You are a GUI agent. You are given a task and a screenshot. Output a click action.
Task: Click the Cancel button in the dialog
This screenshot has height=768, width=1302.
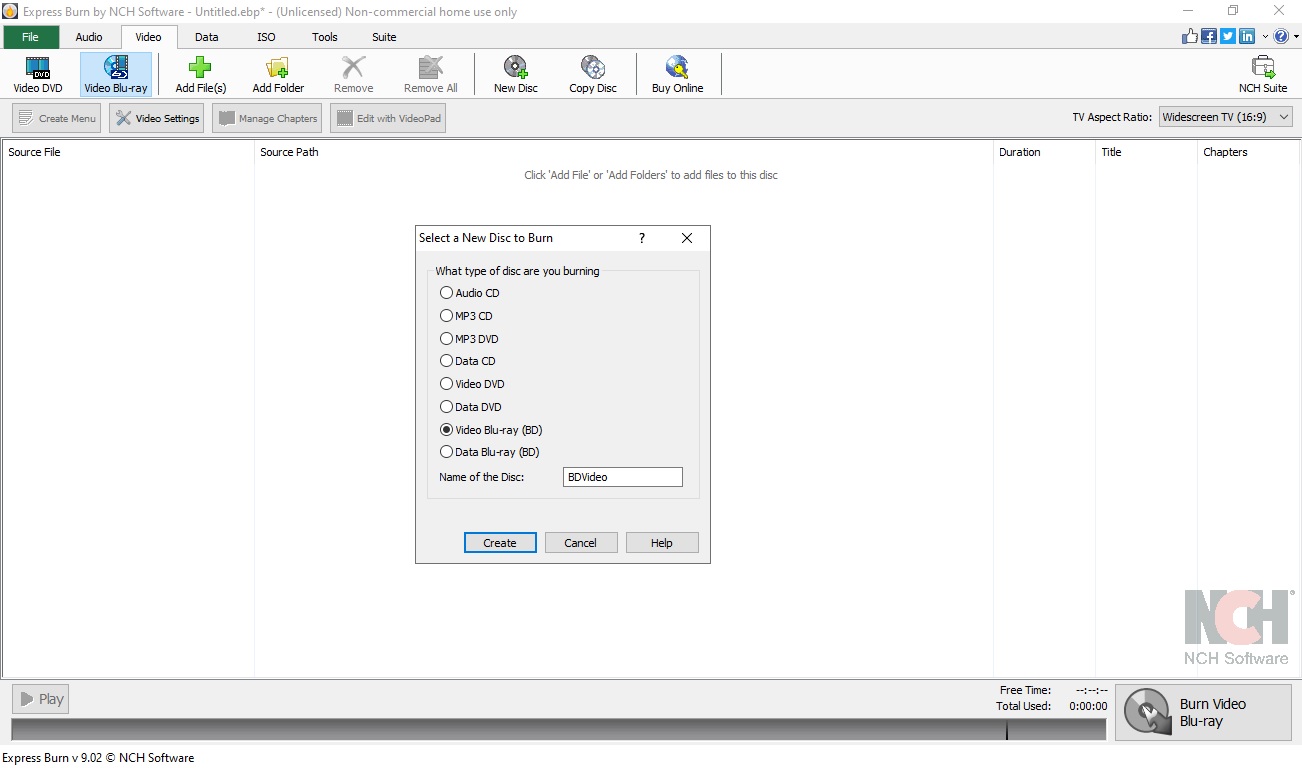(x=580, y=543)
